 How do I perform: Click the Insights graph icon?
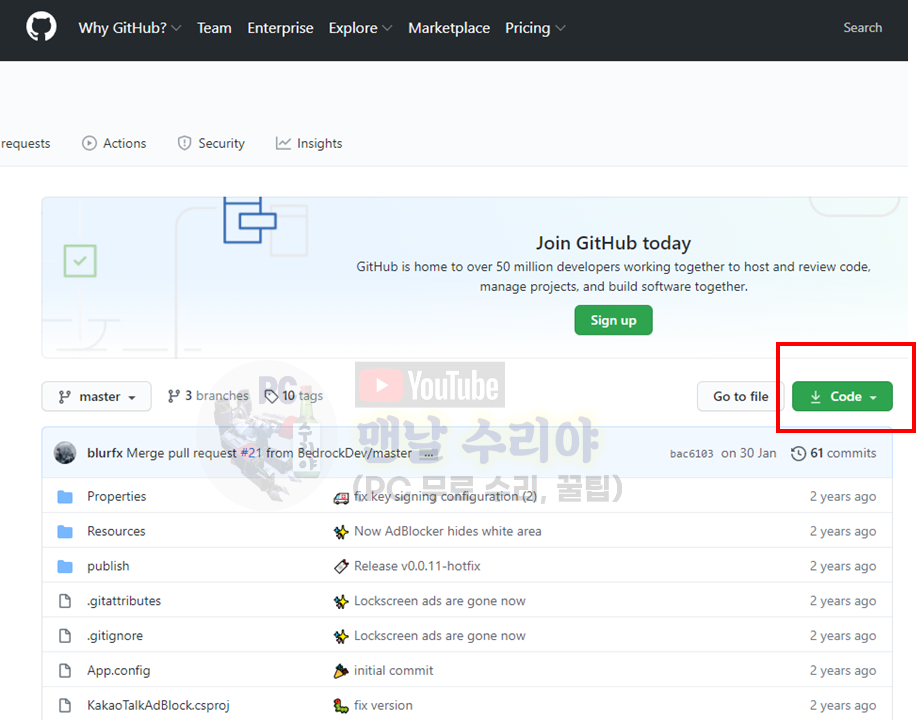(x=283, y=143)
